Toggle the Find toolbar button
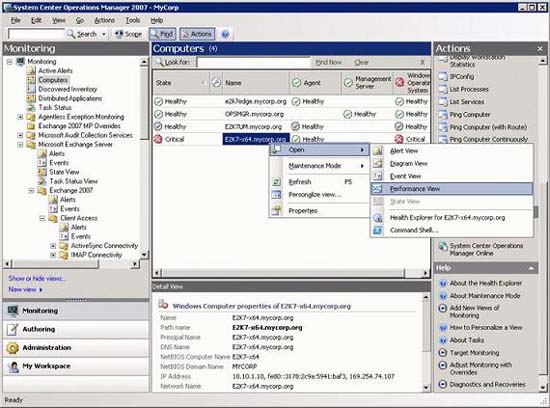This screenshot has width=550, height=408. point(162,34)
